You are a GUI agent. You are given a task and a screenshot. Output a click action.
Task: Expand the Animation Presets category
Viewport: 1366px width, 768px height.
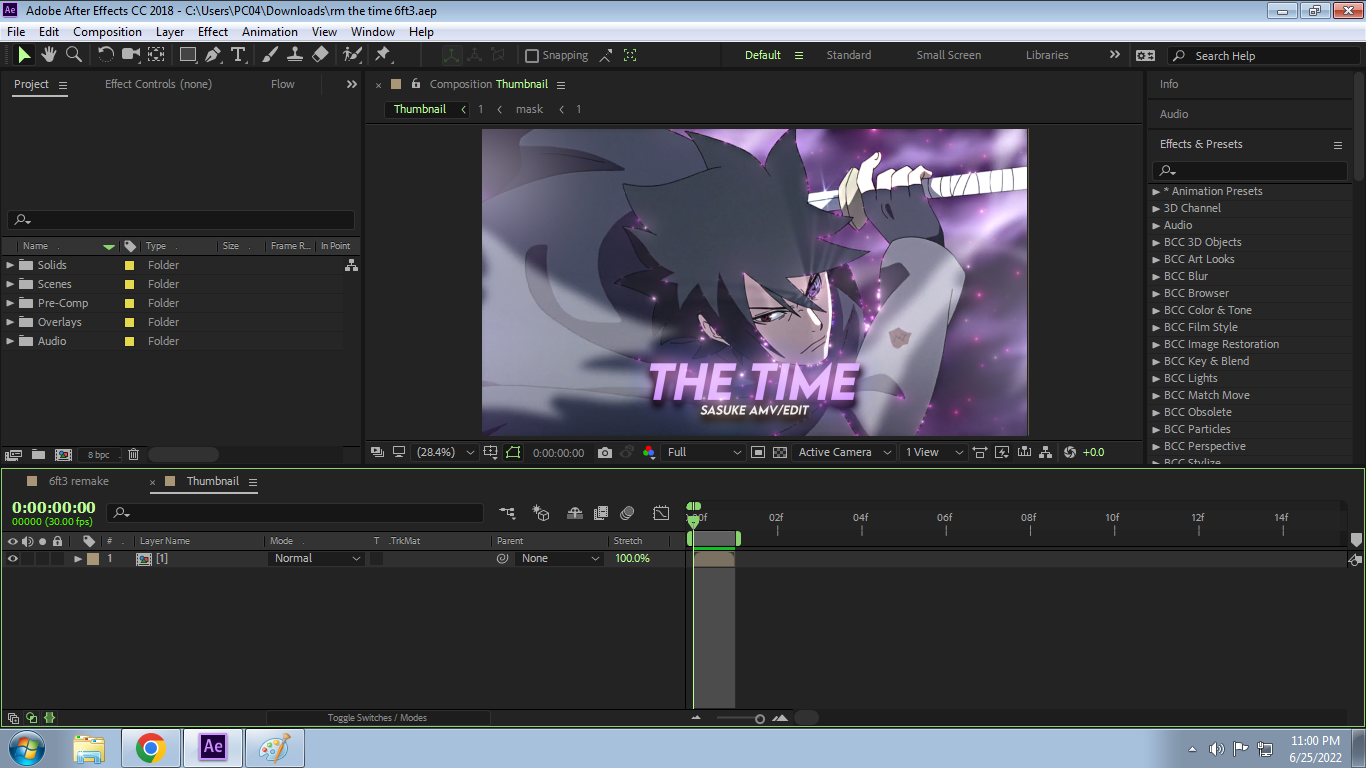click(x=1157, y=191)
